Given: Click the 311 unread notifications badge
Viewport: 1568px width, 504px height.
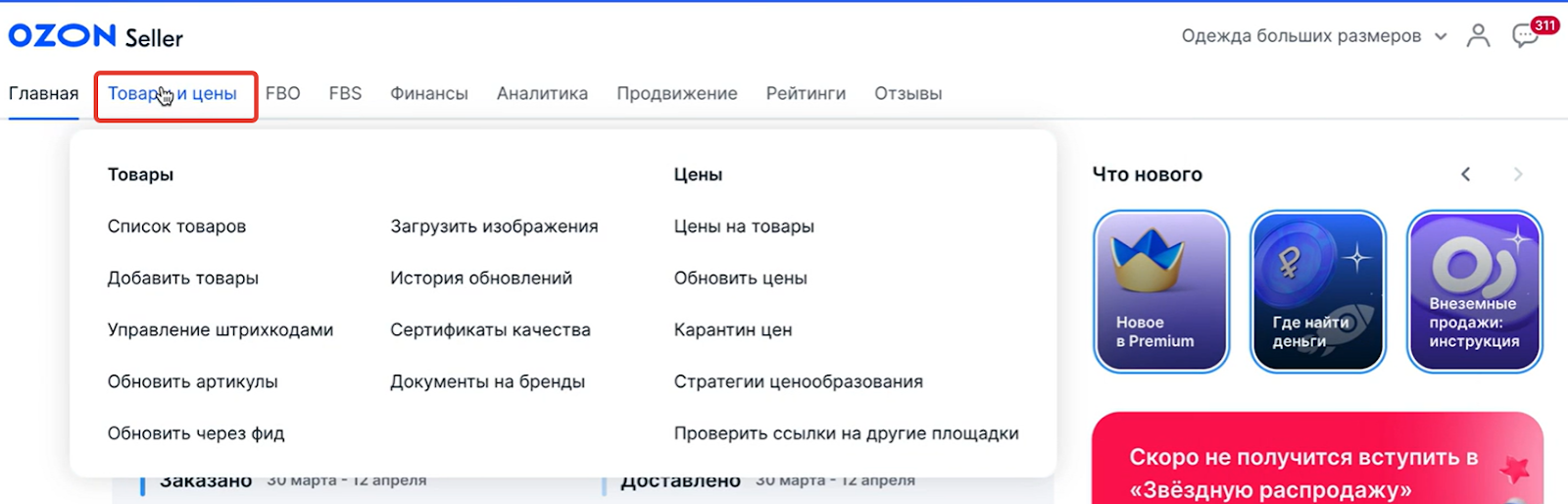Looking at the screenshot, I should (1545, 25).
